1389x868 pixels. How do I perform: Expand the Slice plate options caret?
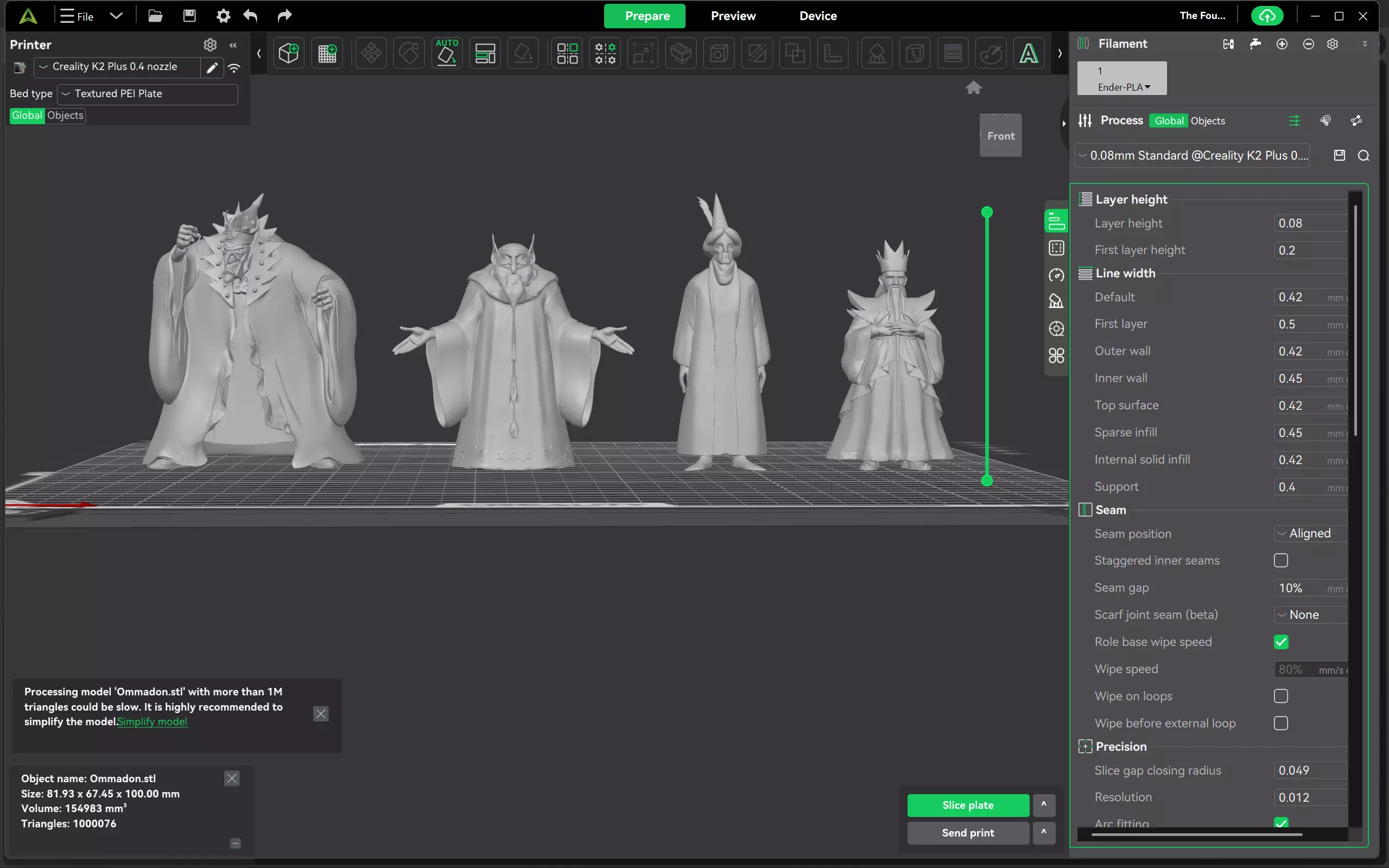click(1044, 805)
